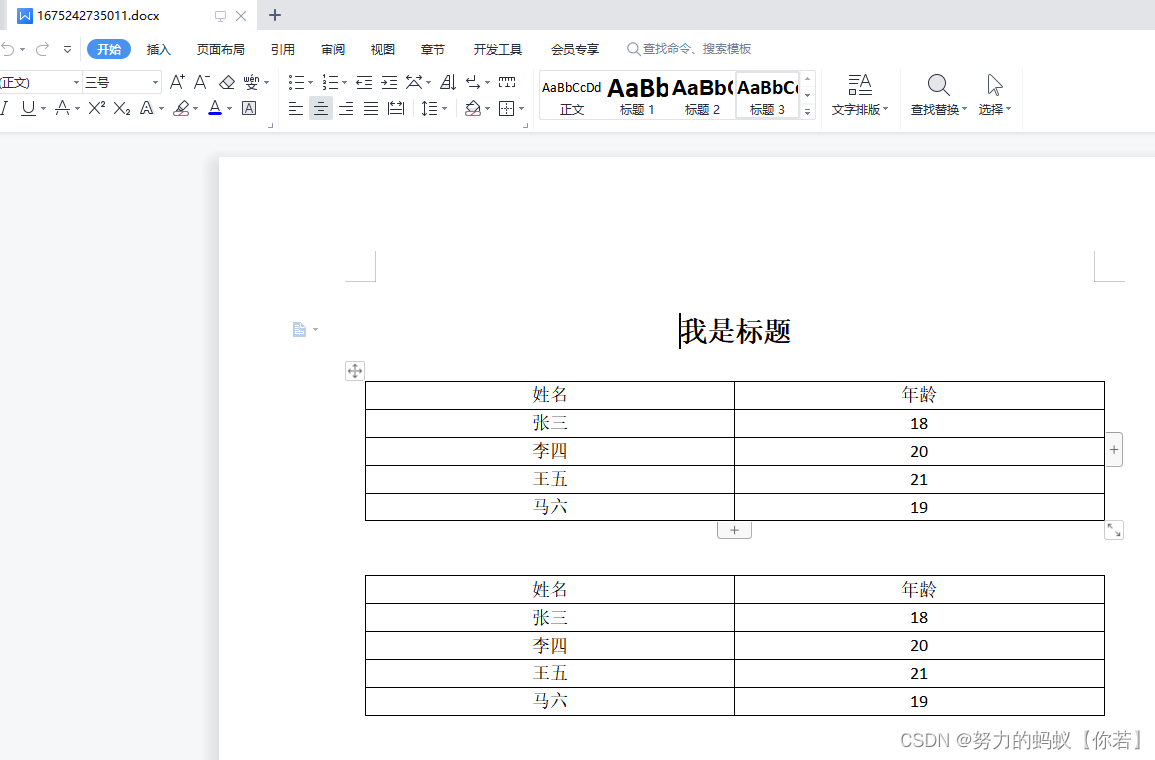The image size is (1155, 760).
Task: Open the 会员专享 tab
Action: (575, 49)
